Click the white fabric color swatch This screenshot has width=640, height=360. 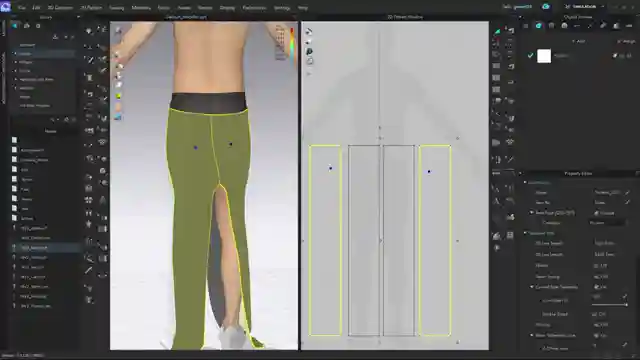point(544,56)
